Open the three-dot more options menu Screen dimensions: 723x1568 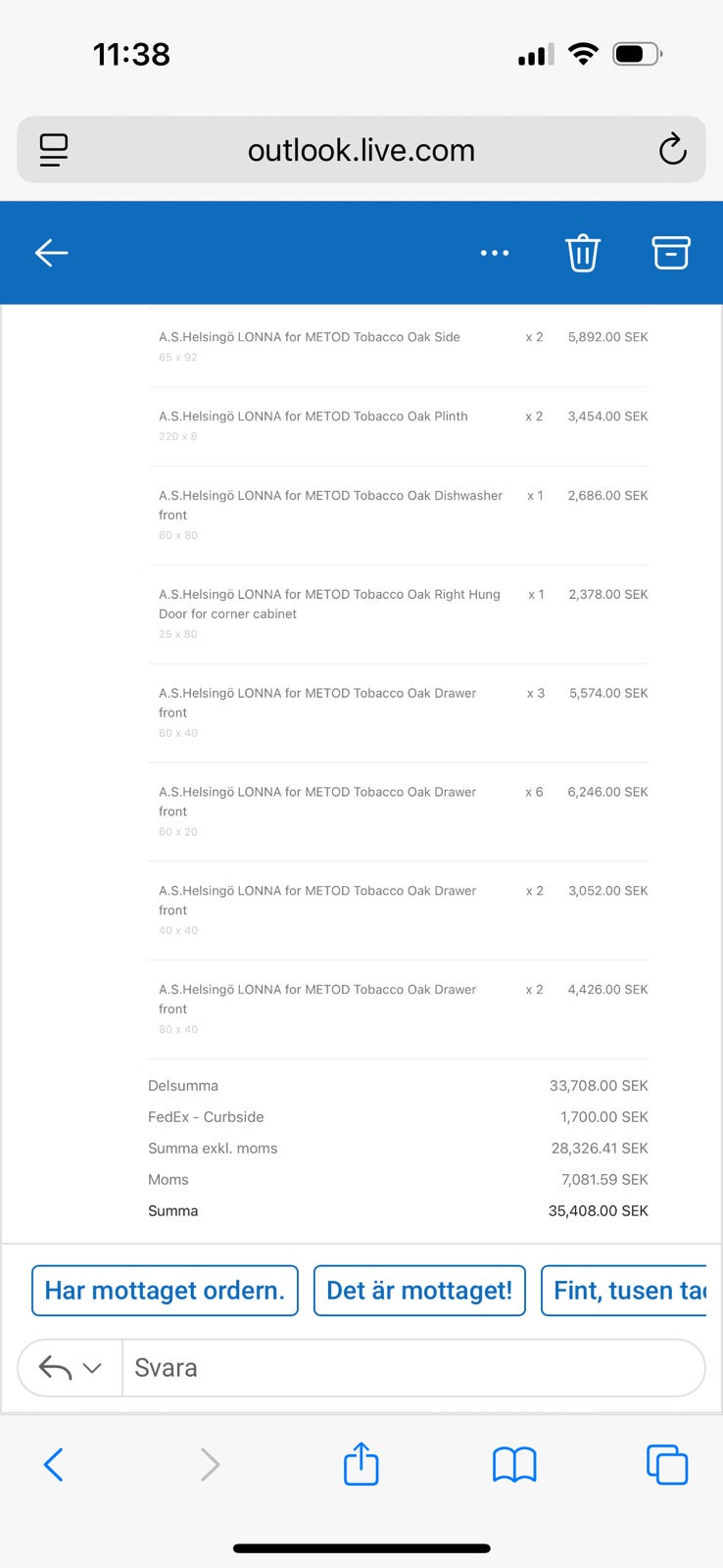[495, 253]
